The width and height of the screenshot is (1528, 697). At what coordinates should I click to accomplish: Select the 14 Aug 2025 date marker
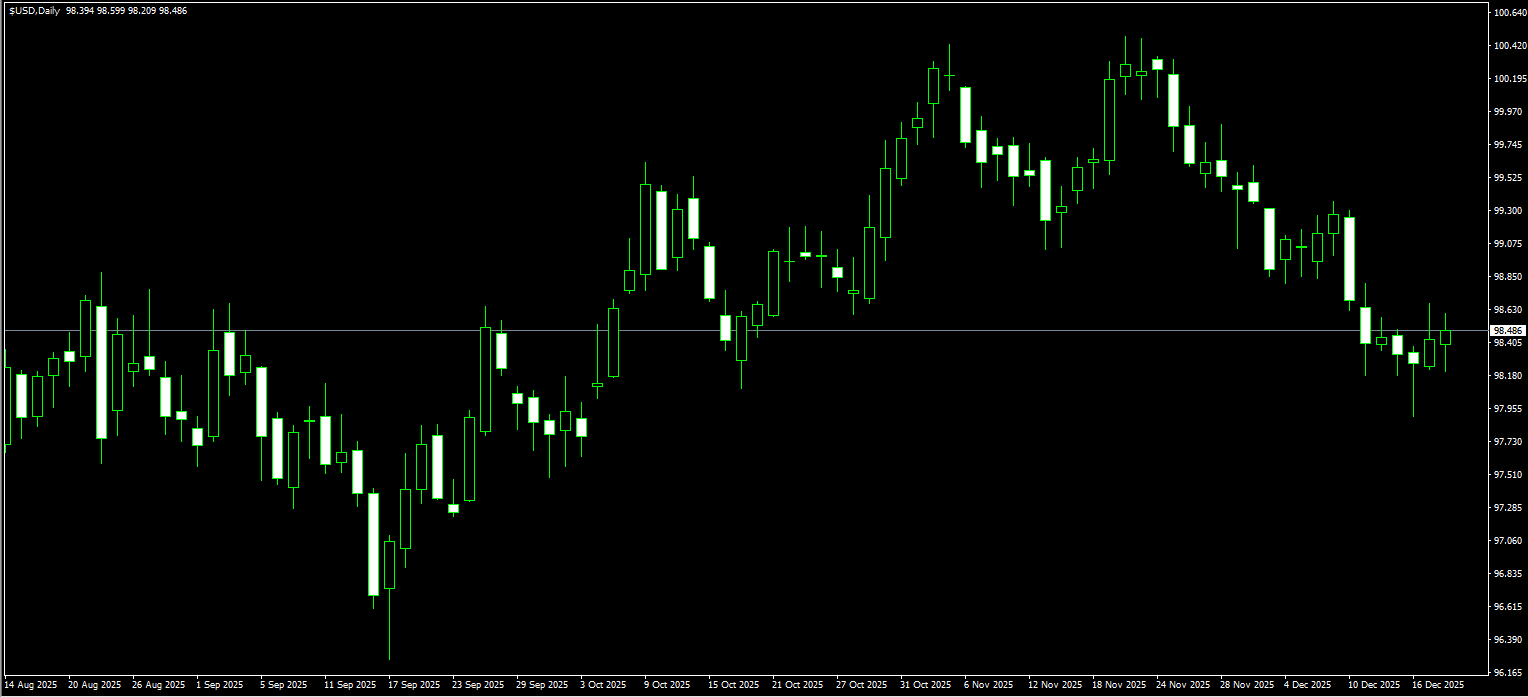point(31,685)
